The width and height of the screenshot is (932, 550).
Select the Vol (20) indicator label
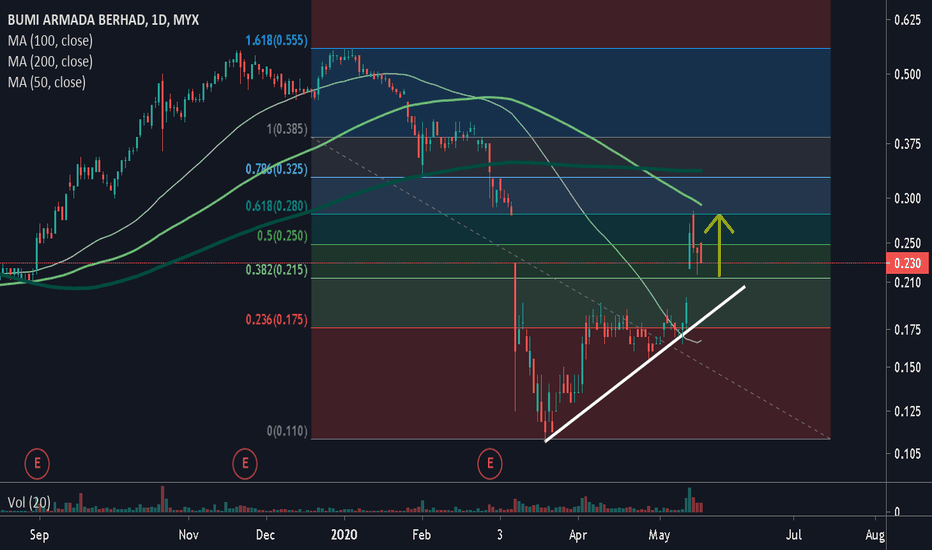point(29,502)
